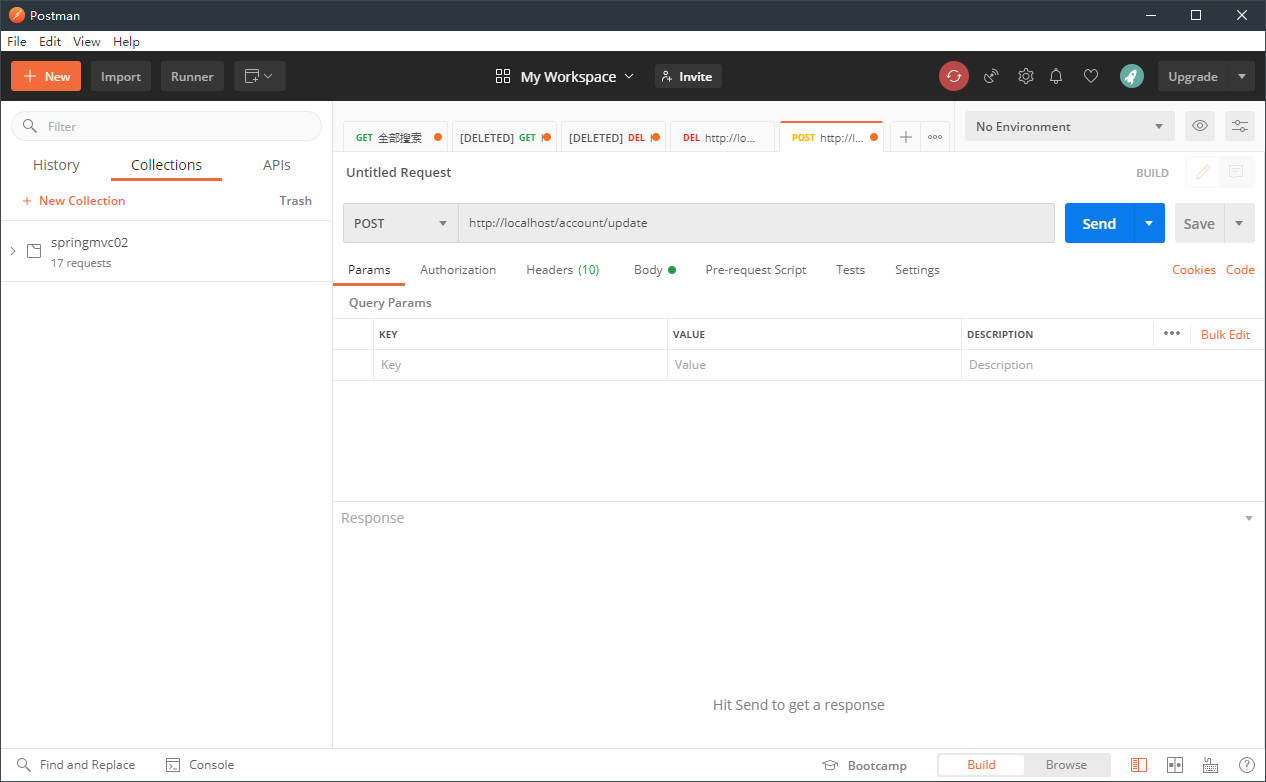Viewport: 1266px width, 782px height.
Task: Open the Console from status bar
Action: click(x=200, y=765)
